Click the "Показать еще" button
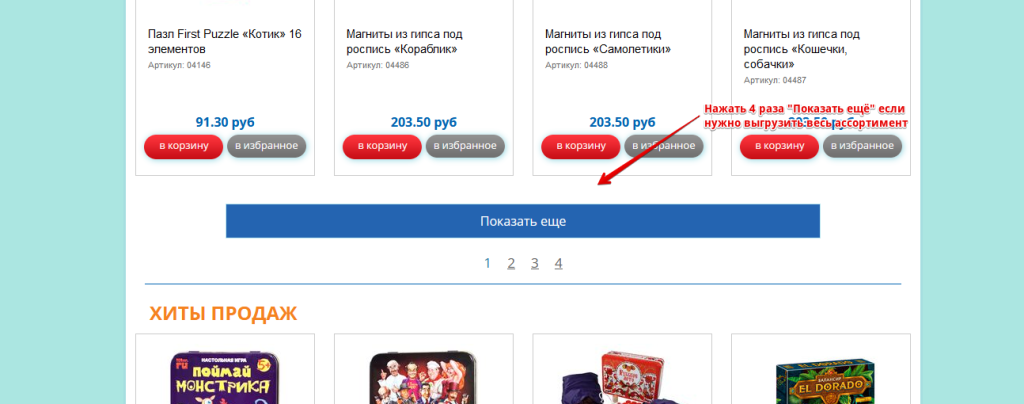1024x404 pixels. tap(522, 221)
